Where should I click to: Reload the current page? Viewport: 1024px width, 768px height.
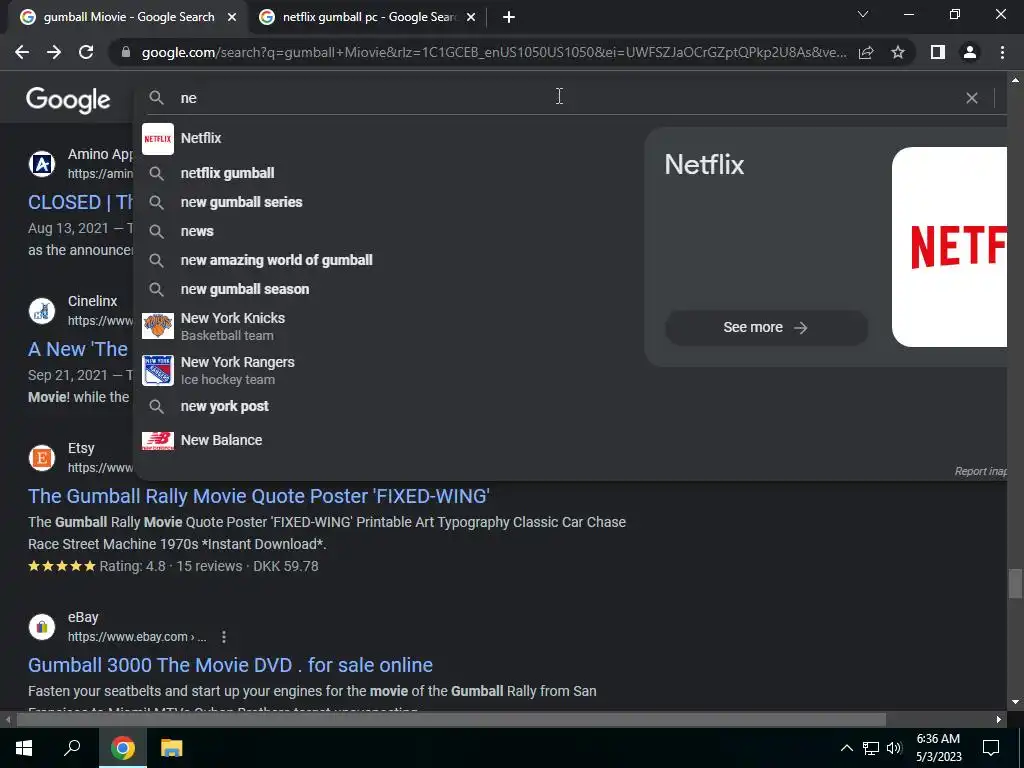click(86, 52)
